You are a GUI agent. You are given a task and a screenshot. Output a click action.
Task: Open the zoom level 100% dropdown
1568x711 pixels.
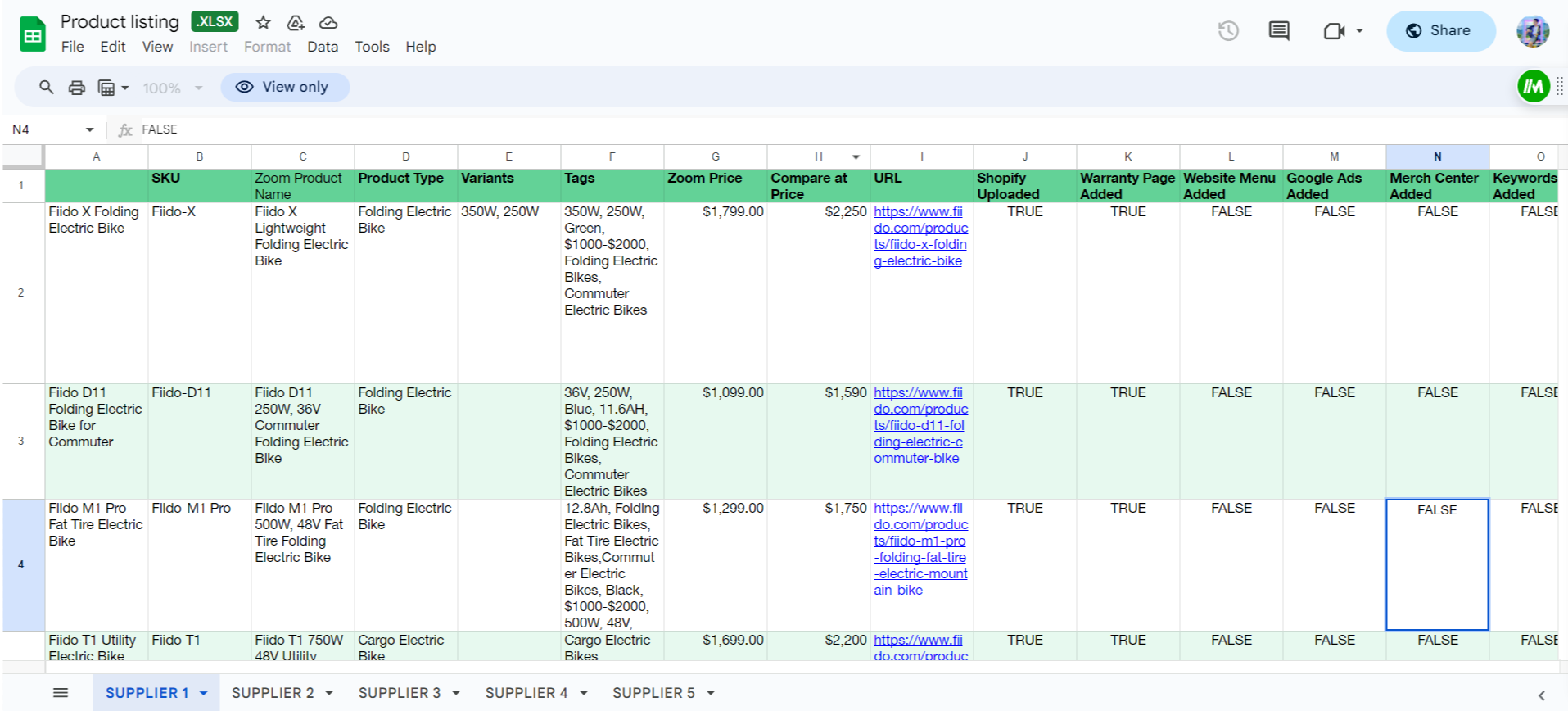point(172,88)
